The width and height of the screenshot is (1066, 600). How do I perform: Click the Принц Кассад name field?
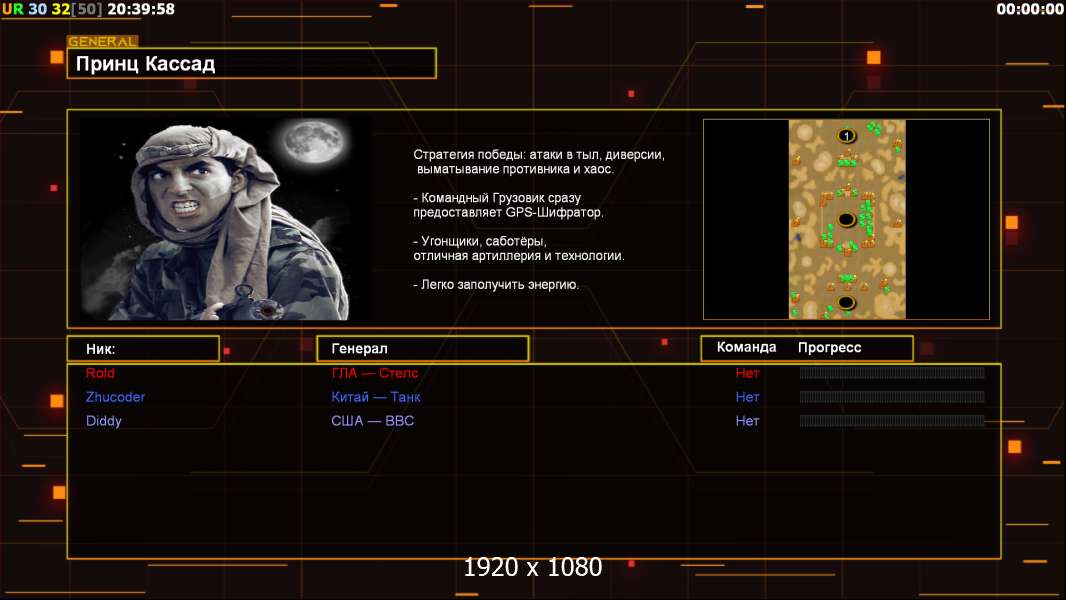click(252, 63)
